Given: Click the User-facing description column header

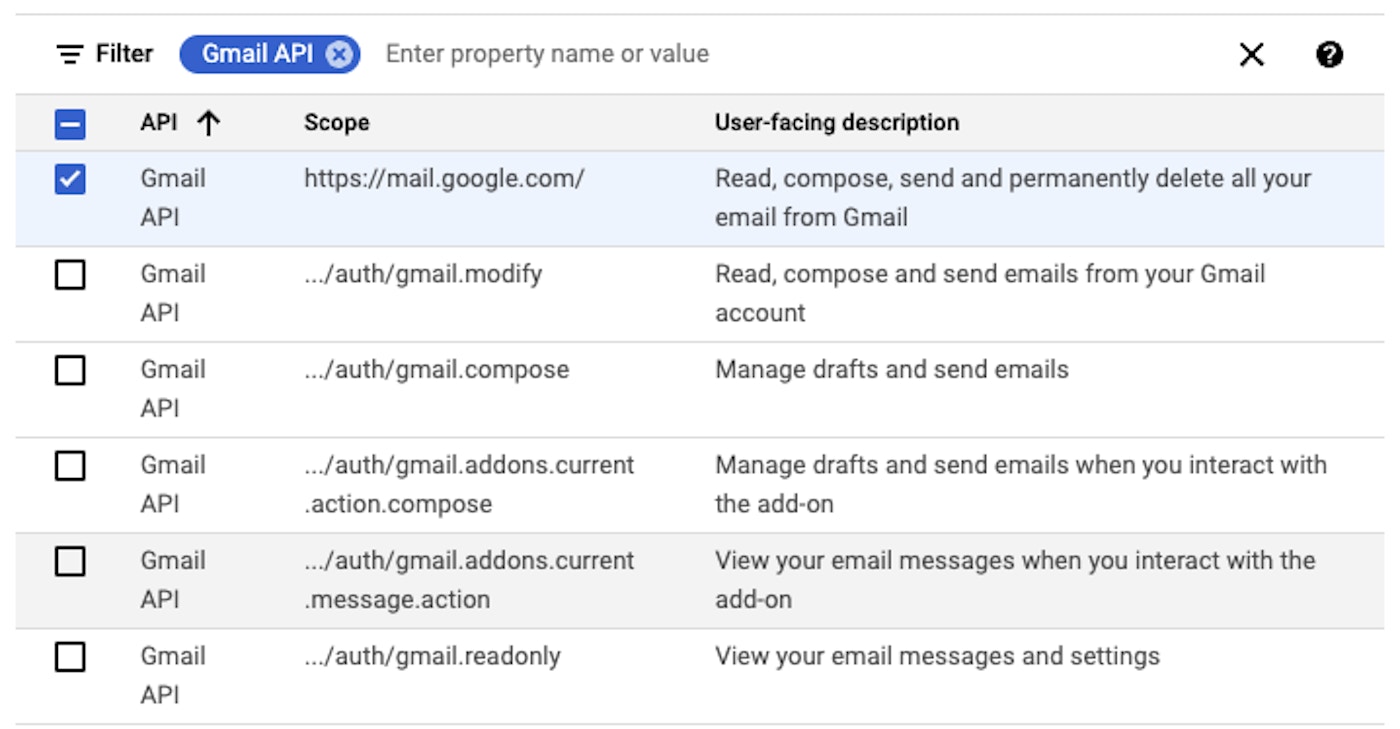Looking at the screenshot, I should click(836, 123).
